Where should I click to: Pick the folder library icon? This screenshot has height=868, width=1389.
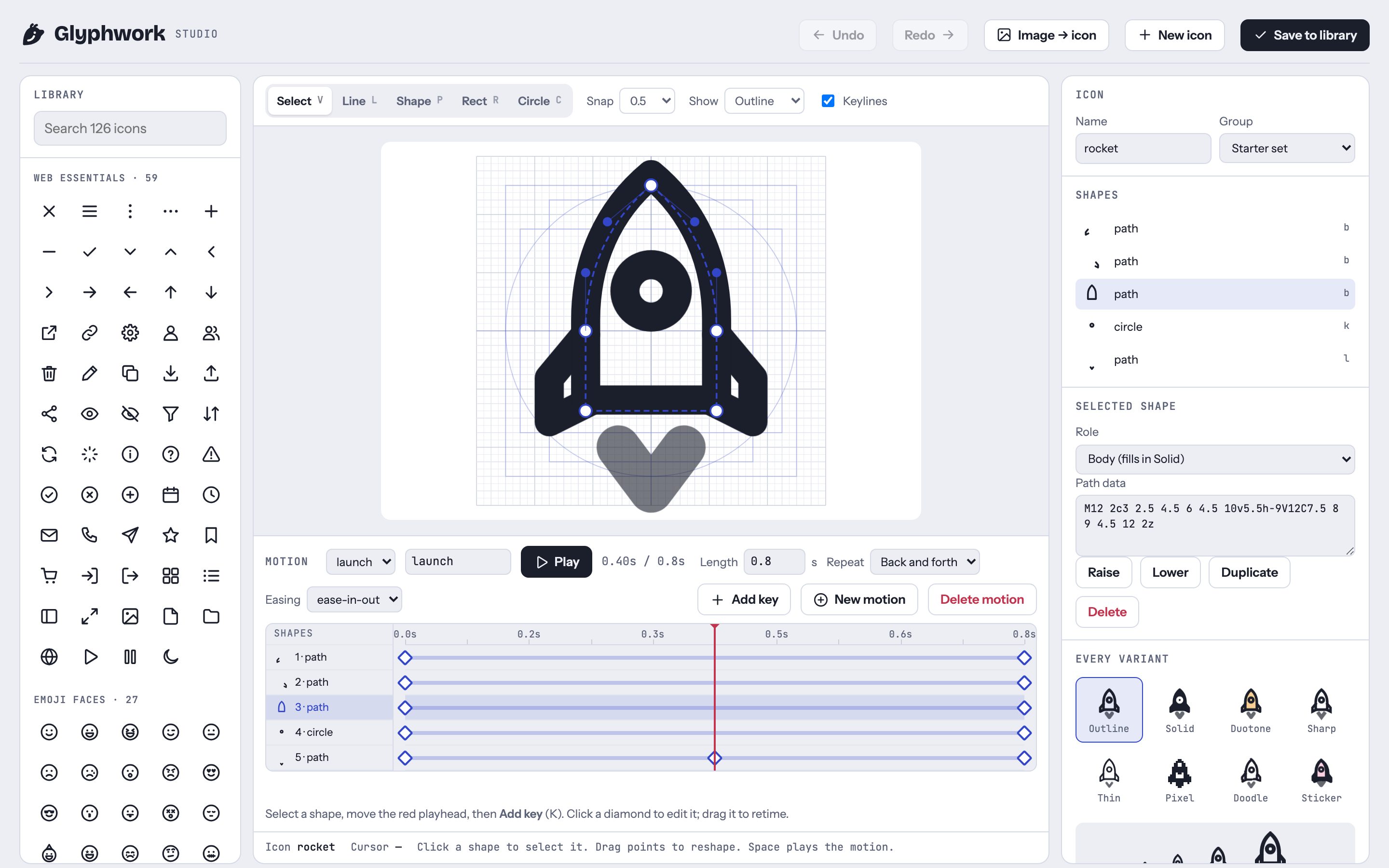pyautogui.click(x=211, y=617)
